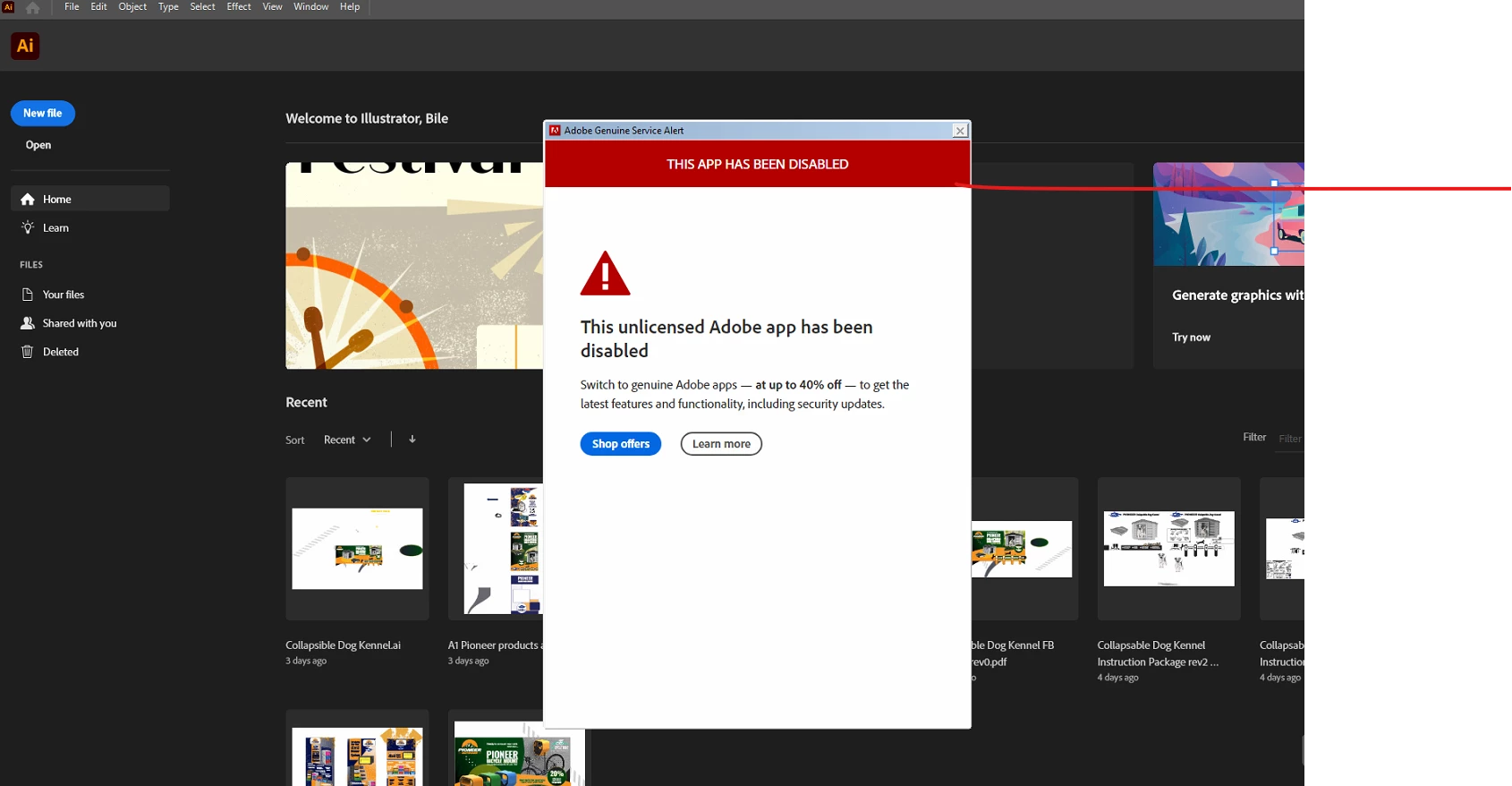Click the Open button in sidebar
This screenshot has height=786, width=1512.
tap(38, 145)
